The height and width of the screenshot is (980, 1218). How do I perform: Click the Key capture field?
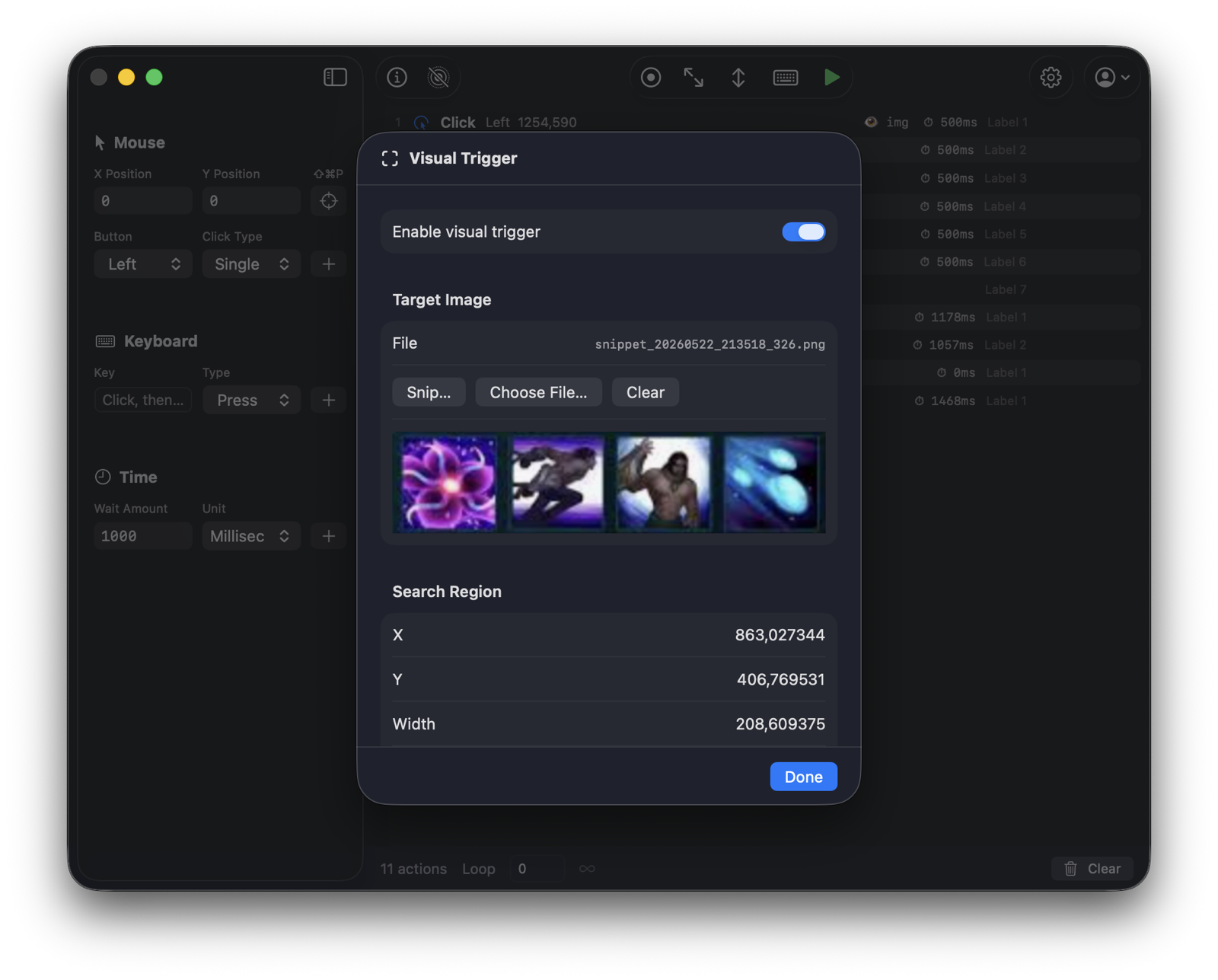point(143,400)
